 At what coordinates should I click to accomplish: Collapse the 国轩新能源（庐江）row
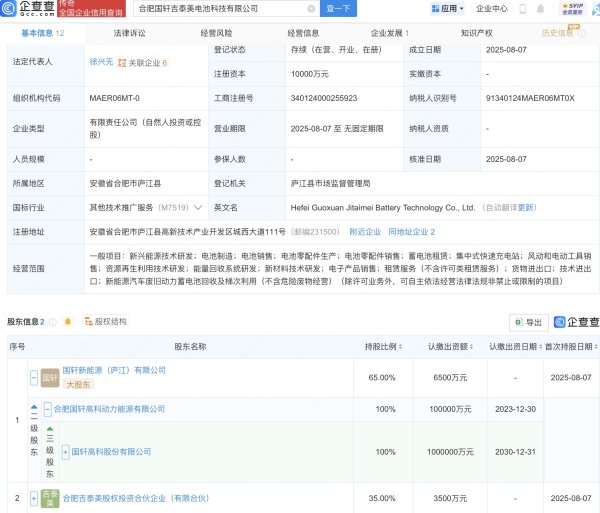[34, 378]
